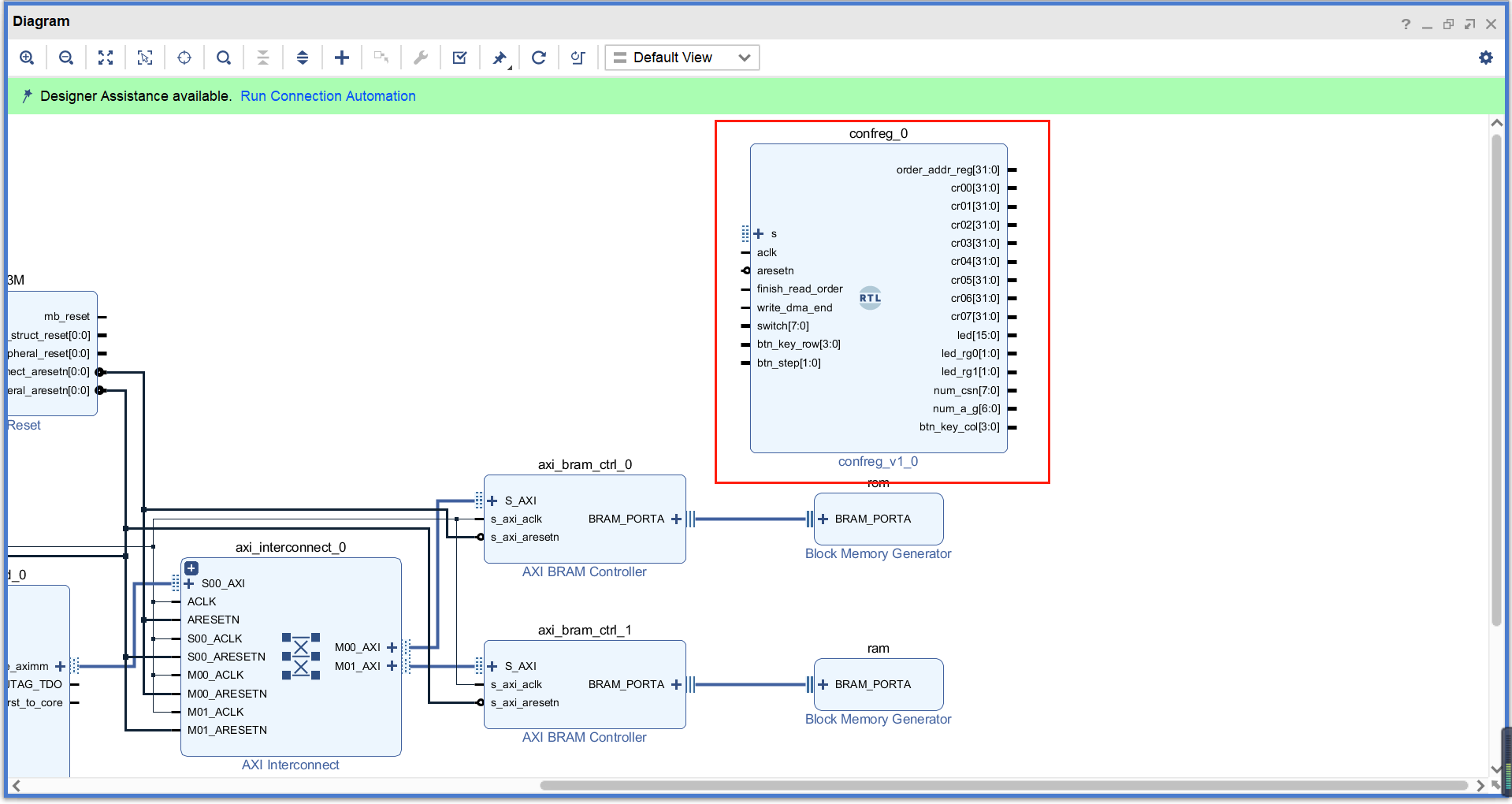This screenshot has width=1512, height=804.
Task: Click Block Memory Generator under ram
Action: pyautogui.click(x=878, y=719)
